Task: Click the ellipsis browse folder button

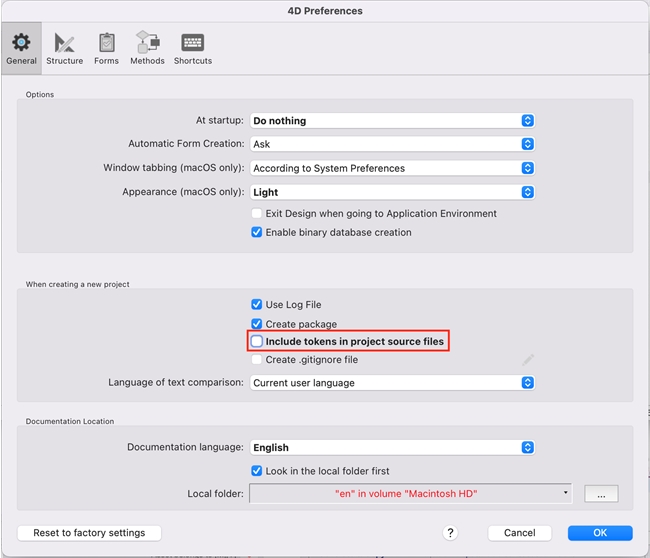Action: 601,494
